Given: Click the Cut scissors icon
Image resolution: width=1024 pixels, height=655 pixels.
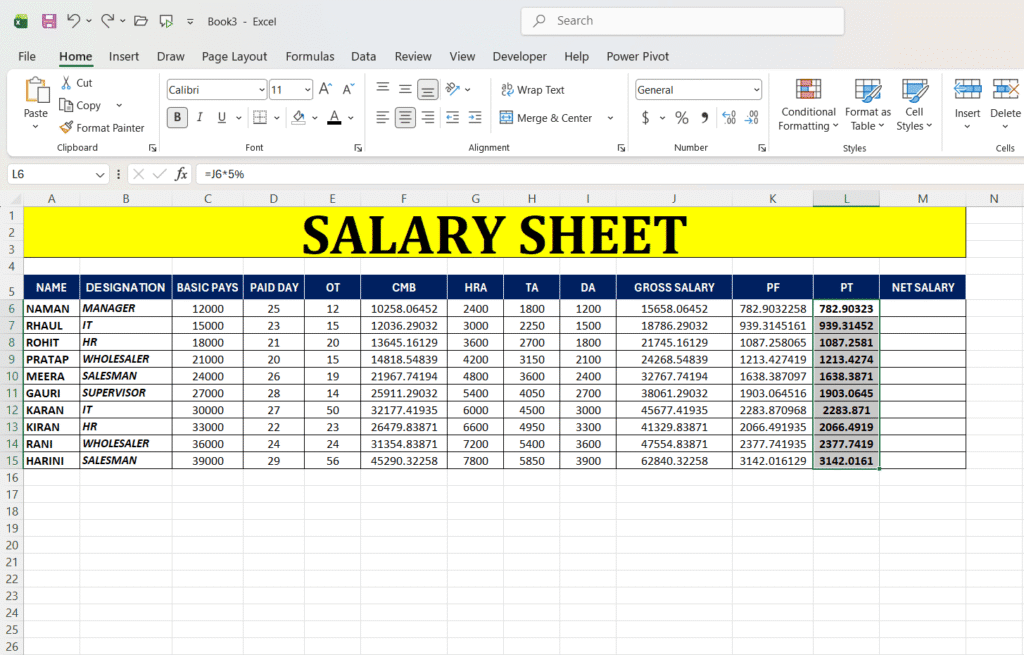Looking at the screenshot, I should point(66,82).
